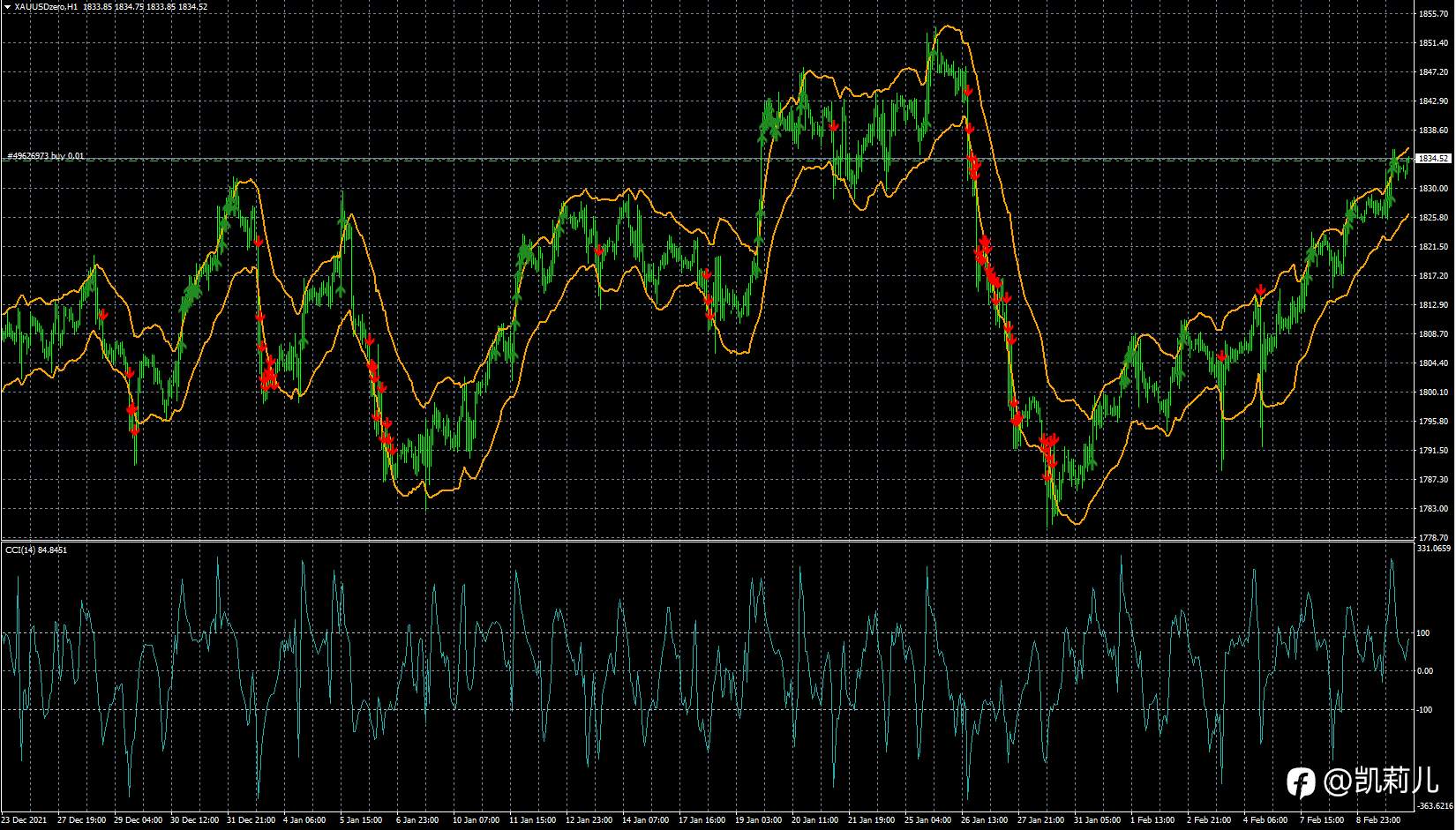Select the CCI(14) 84.8451 indicator label

click(36, 550)
